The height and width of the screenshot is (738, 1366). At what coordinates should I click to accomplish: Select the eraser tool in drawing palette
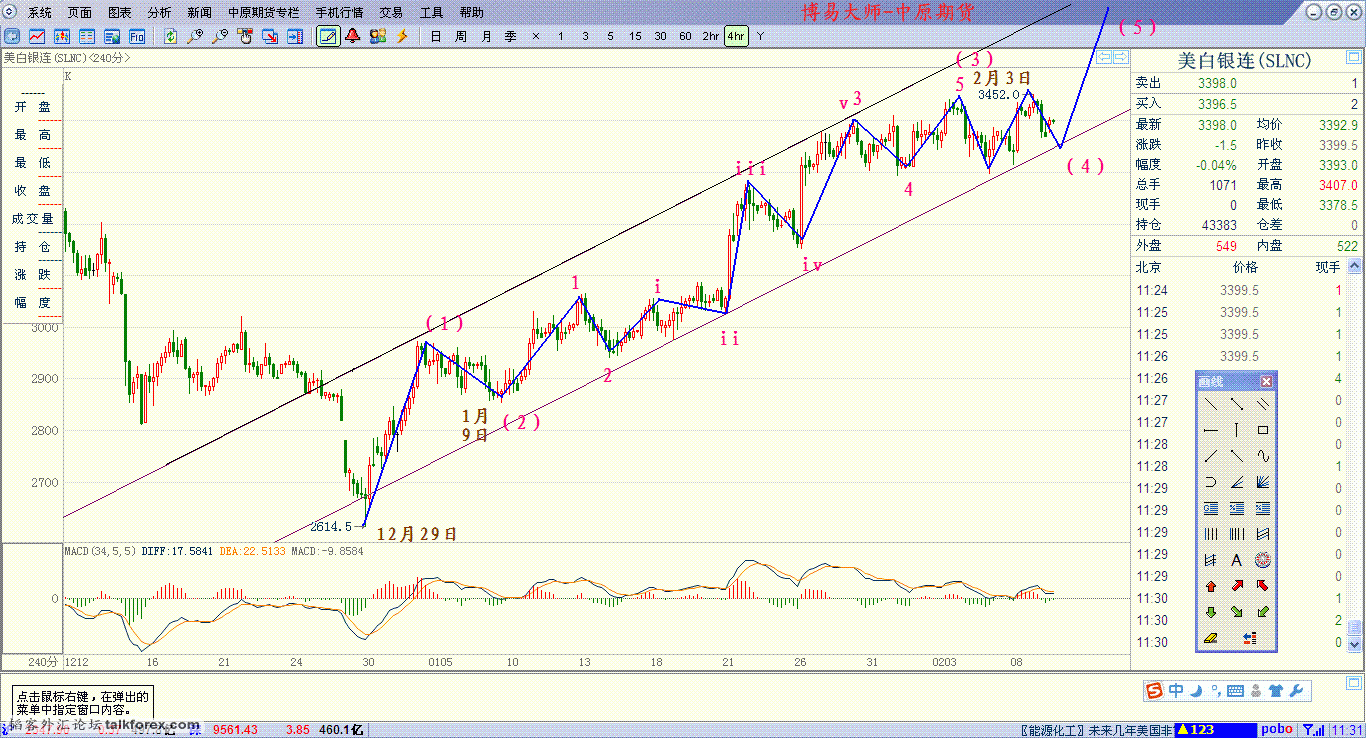tap(1211, 638)
